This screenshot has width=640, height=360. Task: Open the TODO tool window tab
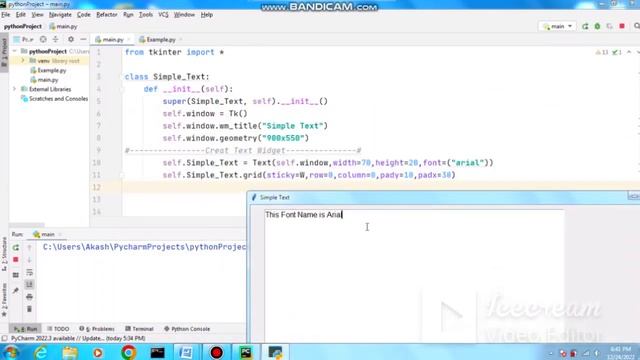(x=58, y=329)
